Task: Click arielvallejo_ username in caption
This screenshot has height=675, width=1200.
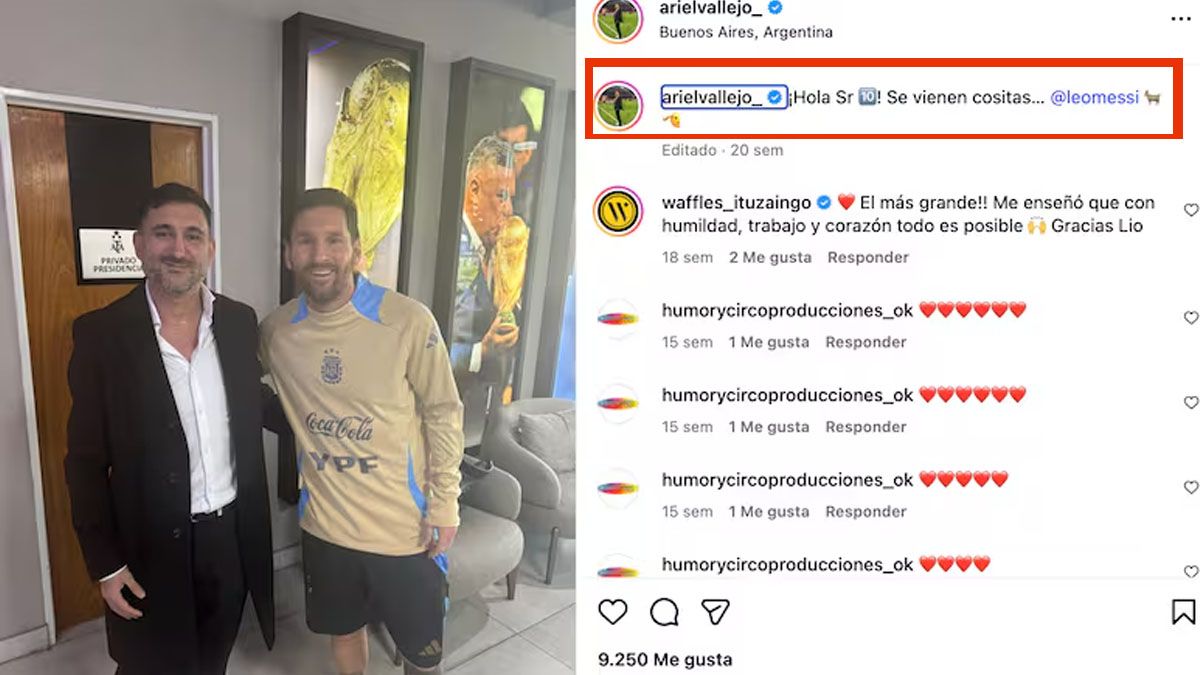Action: [714, 97]
